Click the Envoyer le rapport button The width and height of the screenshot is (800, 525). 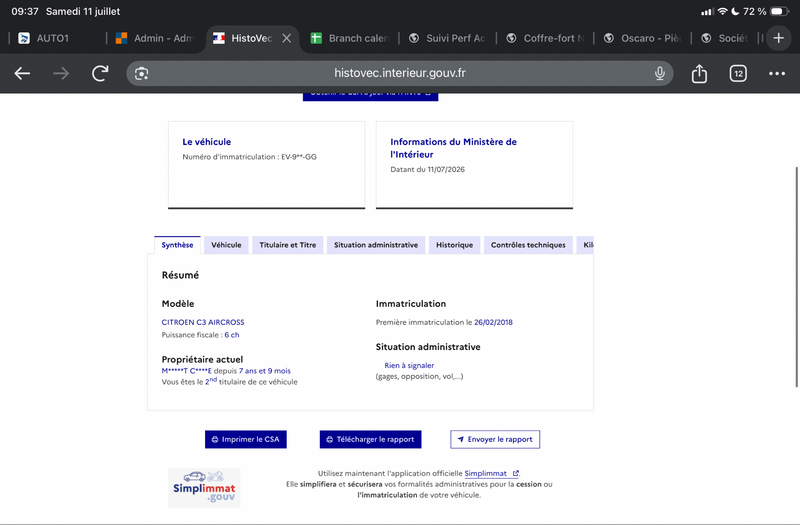click(495, 439)
